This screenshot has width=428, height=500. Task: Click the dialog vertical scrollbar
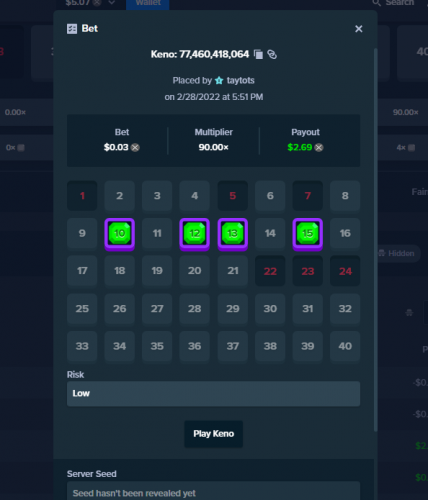pos(376,240)
